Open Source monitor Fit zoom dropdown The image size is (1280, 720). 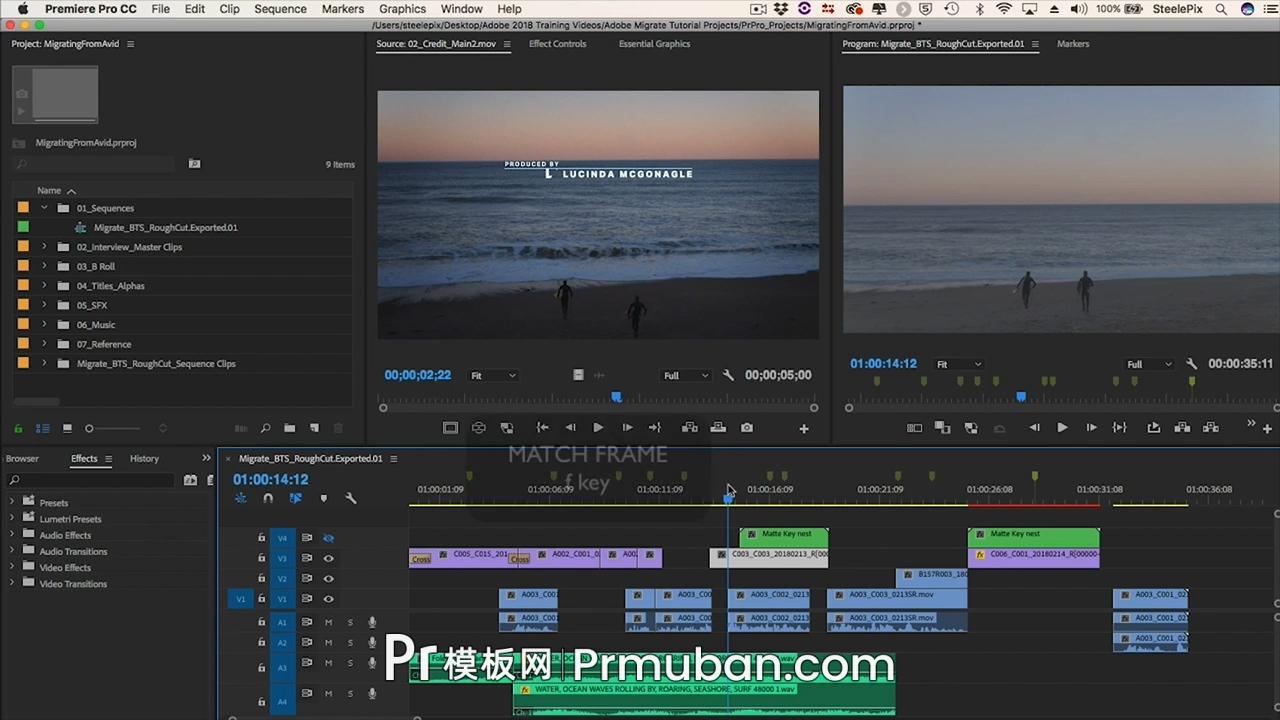coord(493,376)
